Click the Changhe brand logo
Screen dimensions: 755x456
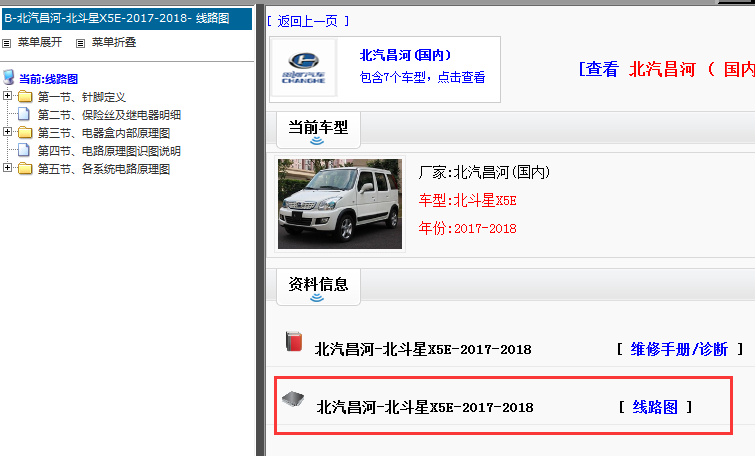click(304, 68)
